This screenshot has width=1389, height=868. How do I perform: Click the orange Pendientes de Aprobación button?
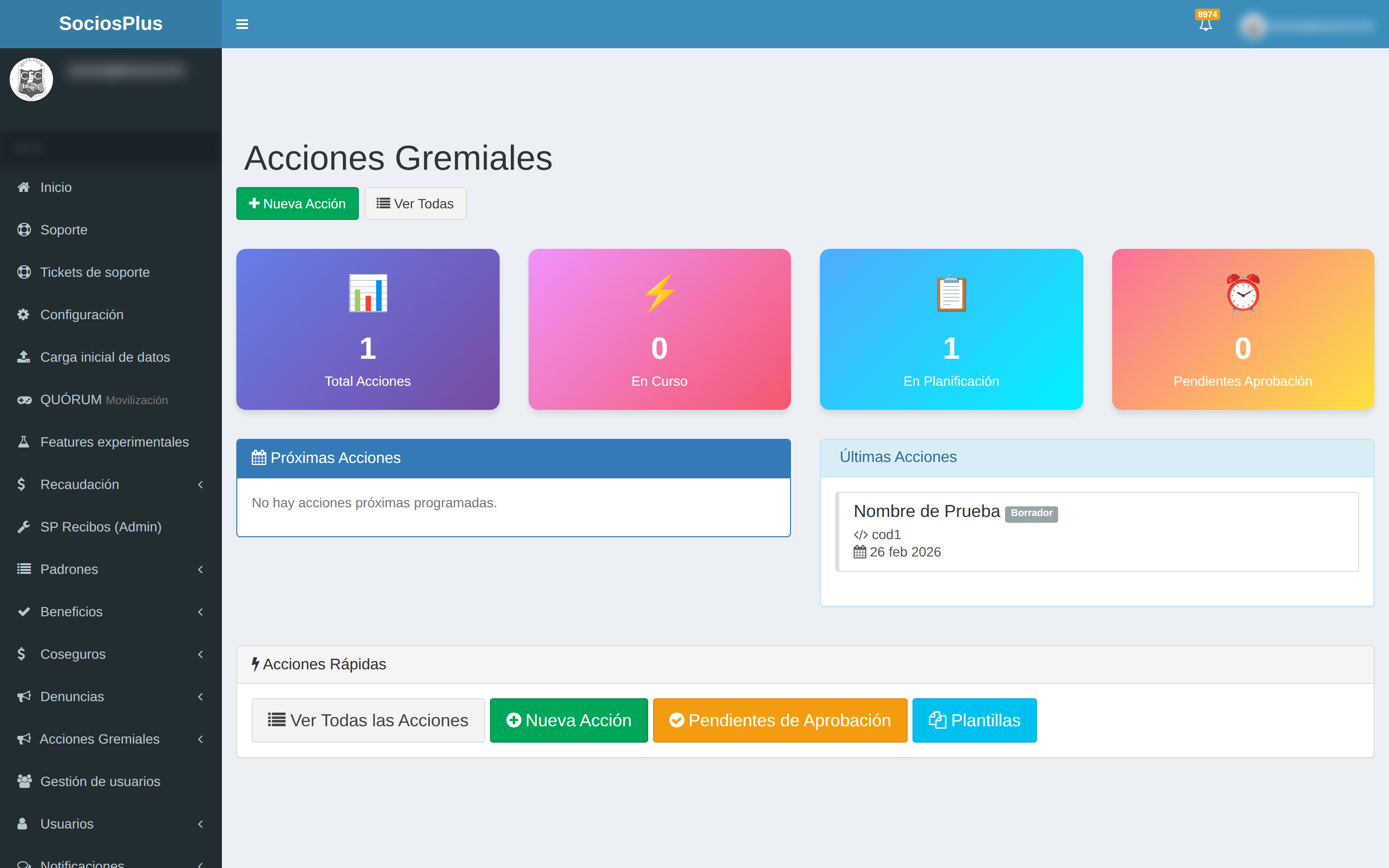[780, 720]
